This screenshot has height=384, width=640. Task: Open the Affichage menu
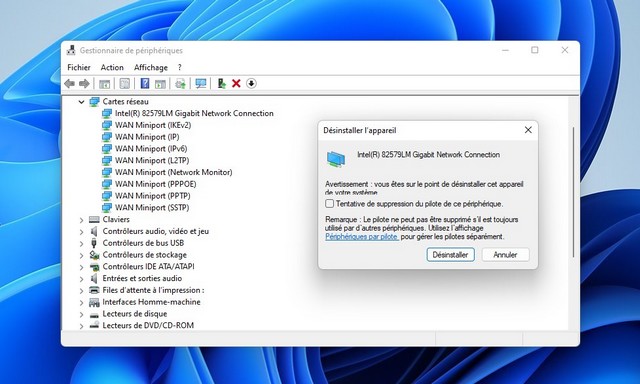pos(151,67)
